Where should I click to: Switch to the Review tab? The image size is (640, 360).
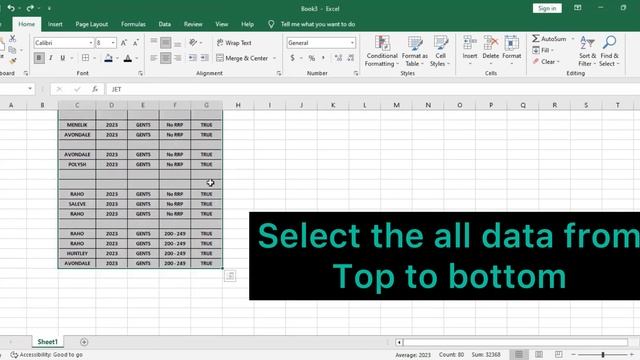(193, 24)
